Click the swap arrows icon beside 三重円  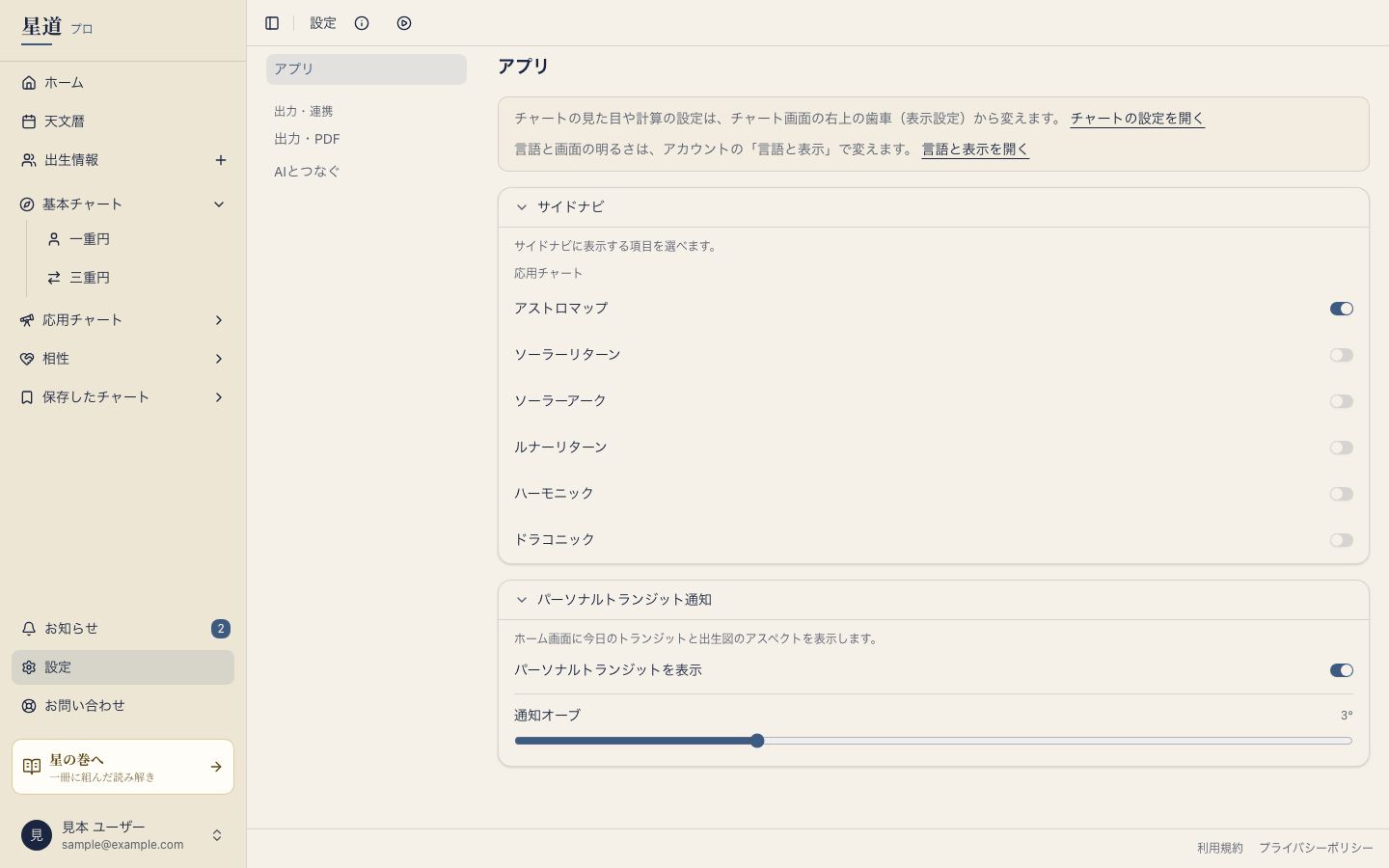(54, 278)
